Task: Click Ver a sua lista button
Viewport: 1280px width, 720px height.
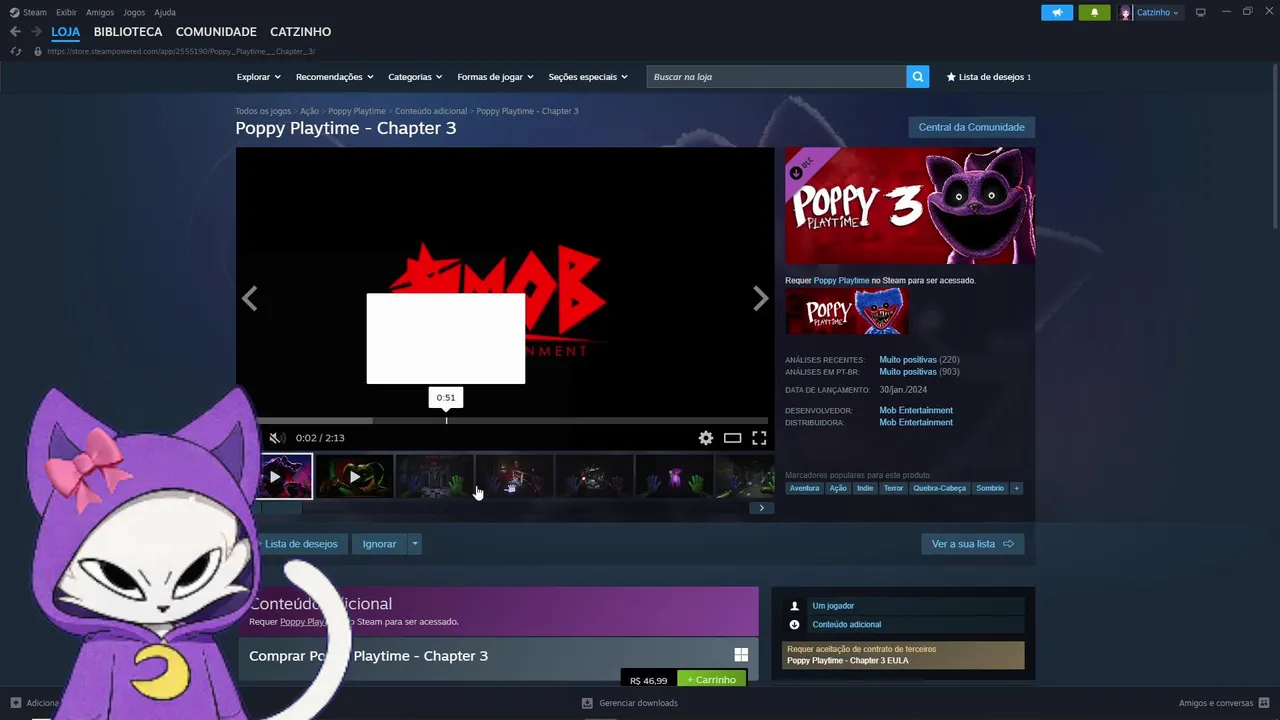Action: point(972,544)
